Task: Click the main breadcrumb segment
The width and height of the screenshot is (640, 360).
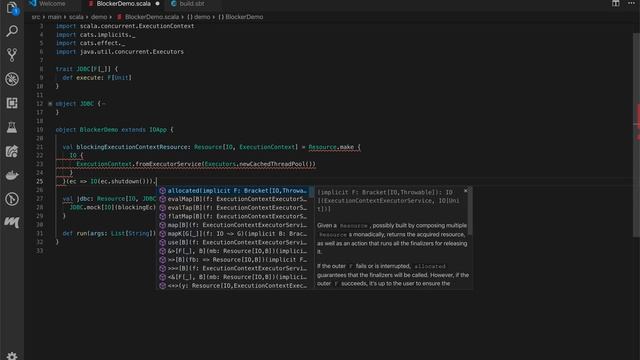Action: pos(54,17)
